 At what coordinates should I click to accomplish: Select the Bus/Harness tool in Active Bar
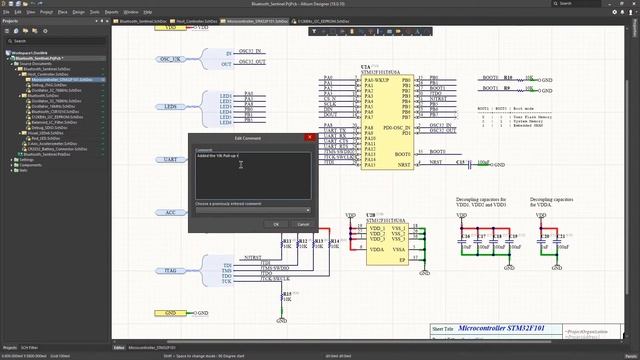pyautogui.click(x=380, y=31)
